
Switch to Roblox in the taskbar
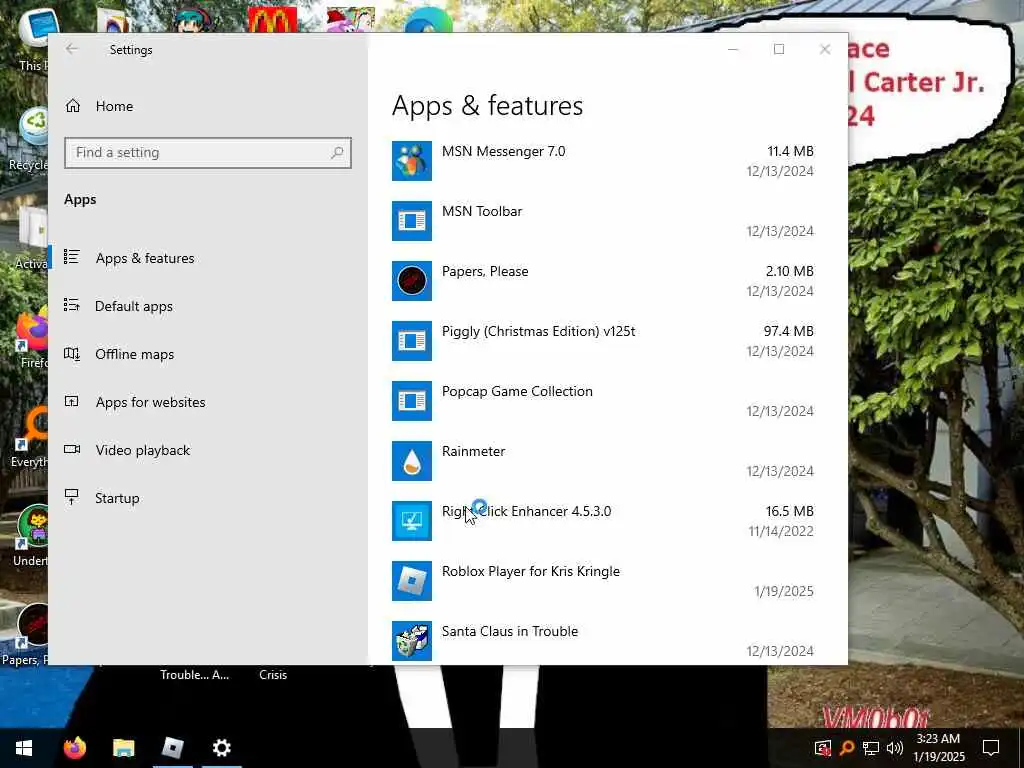click(172, 748)
